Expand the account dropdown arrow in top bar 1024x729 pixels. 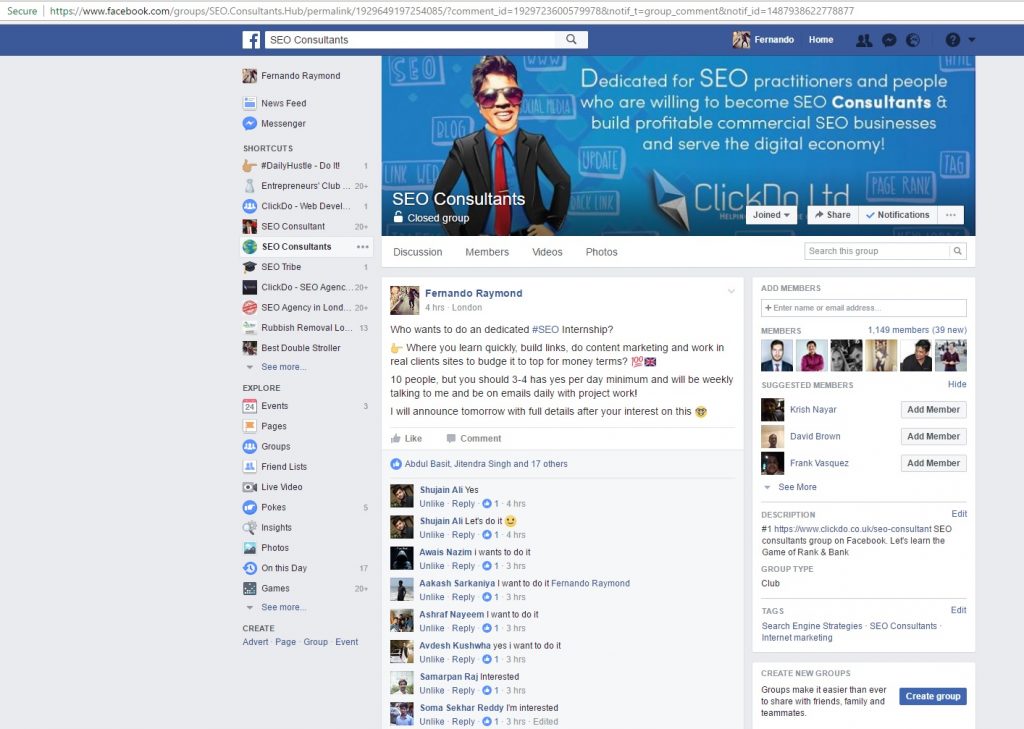click(x=972, y=40)
